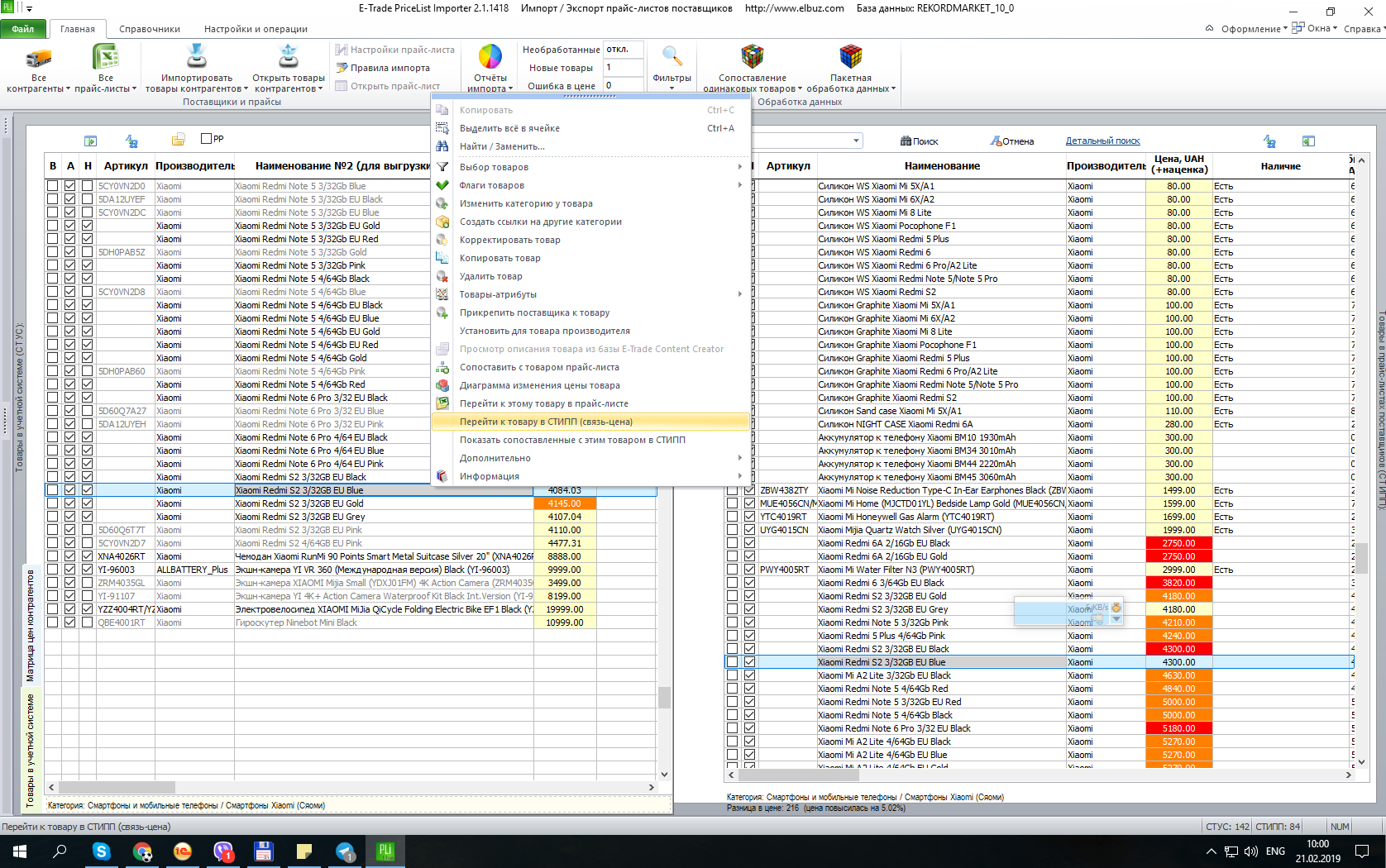Viewport: 1386px width, 868px height.
Task: Click binoculars 'Поиск' icon in right panel
Action: pyautogui.click(x=906, y=141)
